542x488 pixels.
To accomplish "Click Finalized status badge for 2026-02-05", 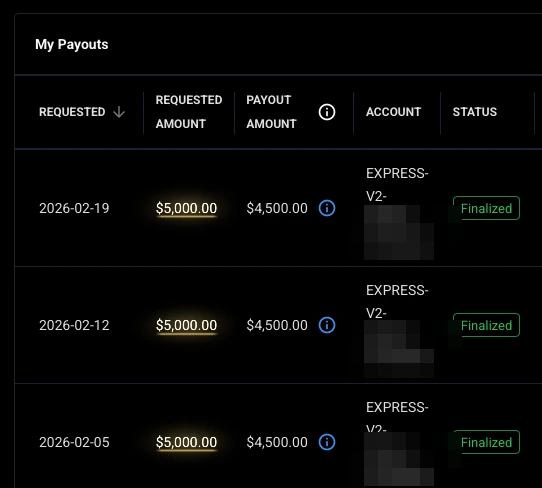I will click(x=486, y=442).
